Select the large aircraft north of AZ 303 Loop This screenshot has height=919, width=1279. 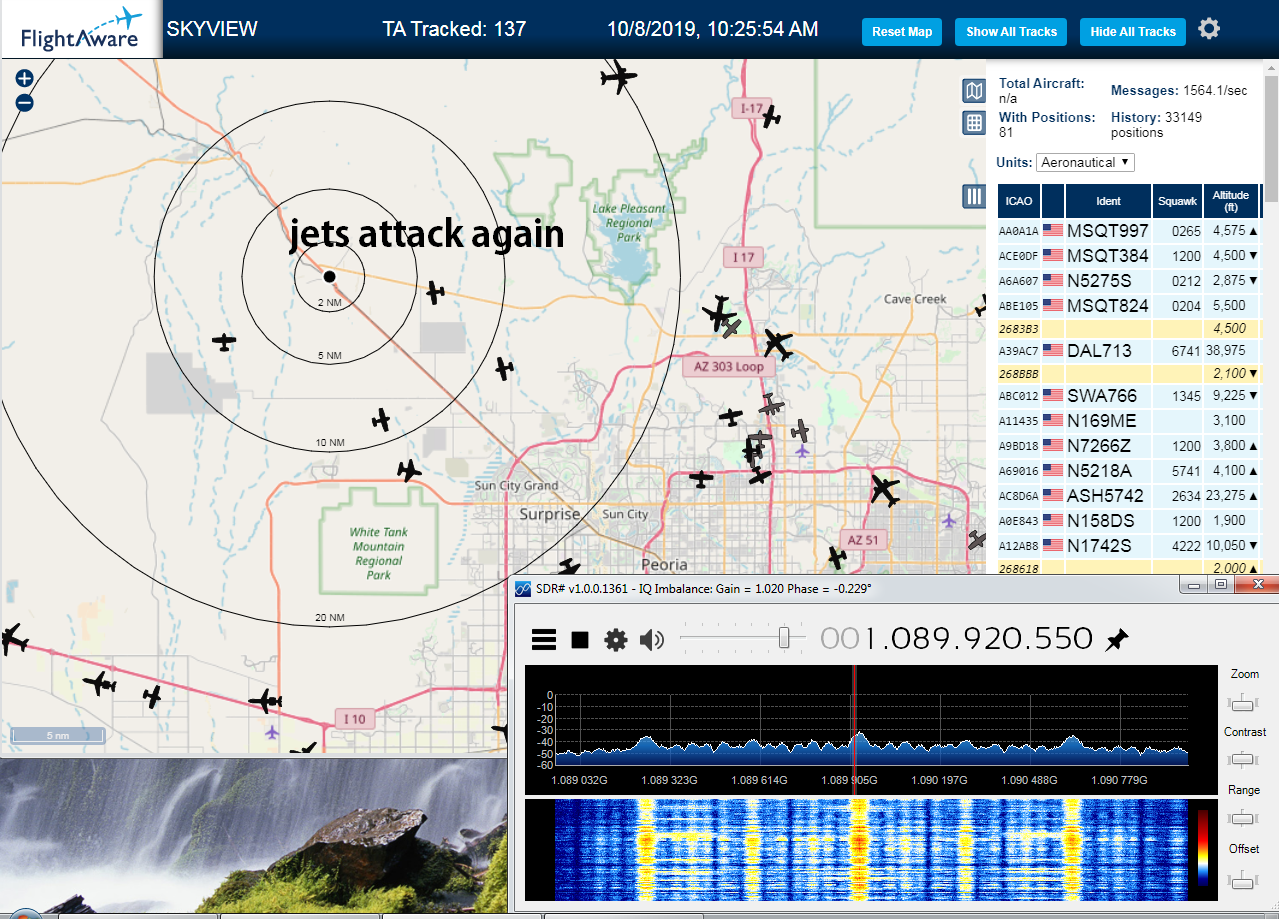[x=778, y=345]
